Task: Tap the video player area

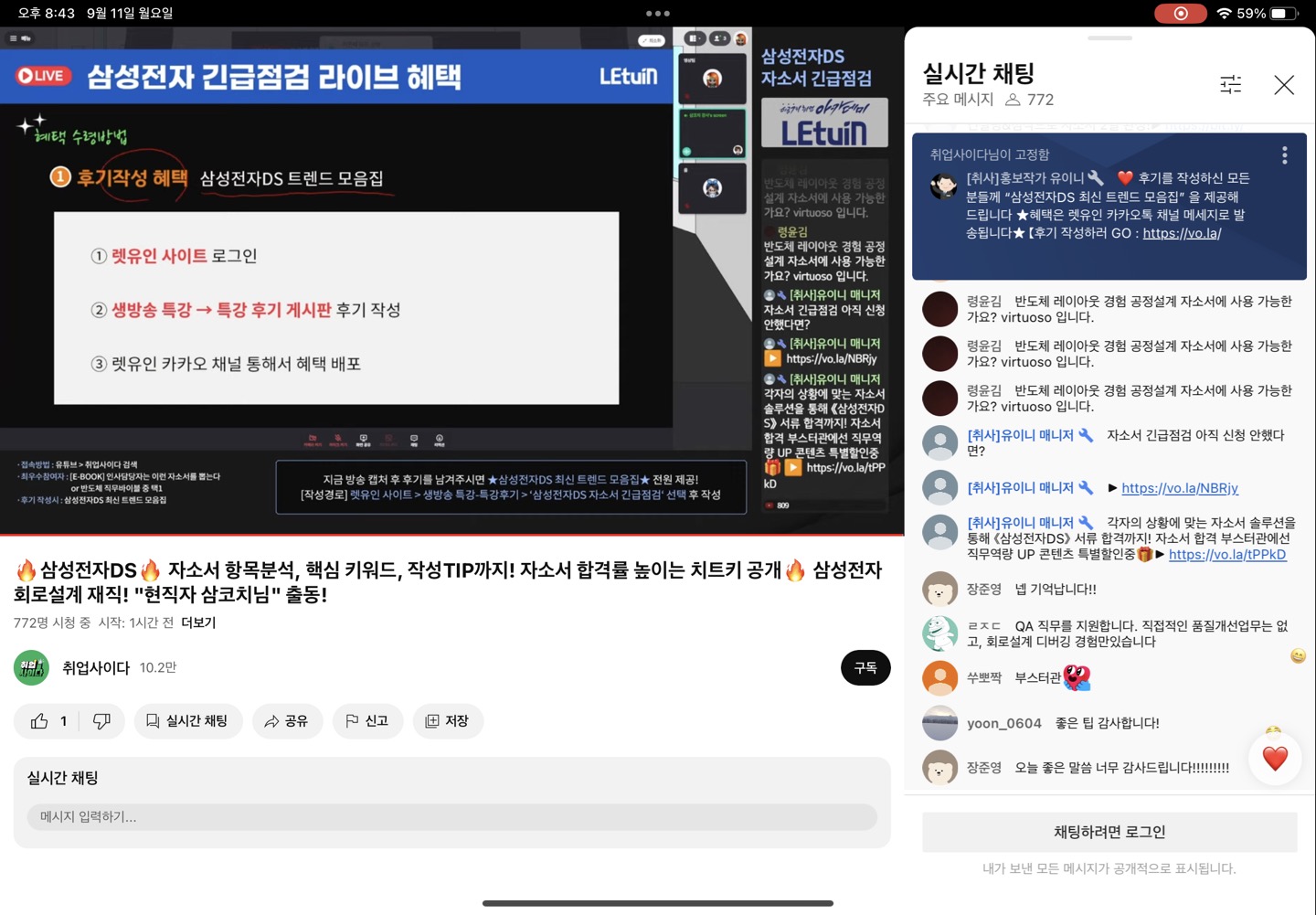Action: pos(452,281)
